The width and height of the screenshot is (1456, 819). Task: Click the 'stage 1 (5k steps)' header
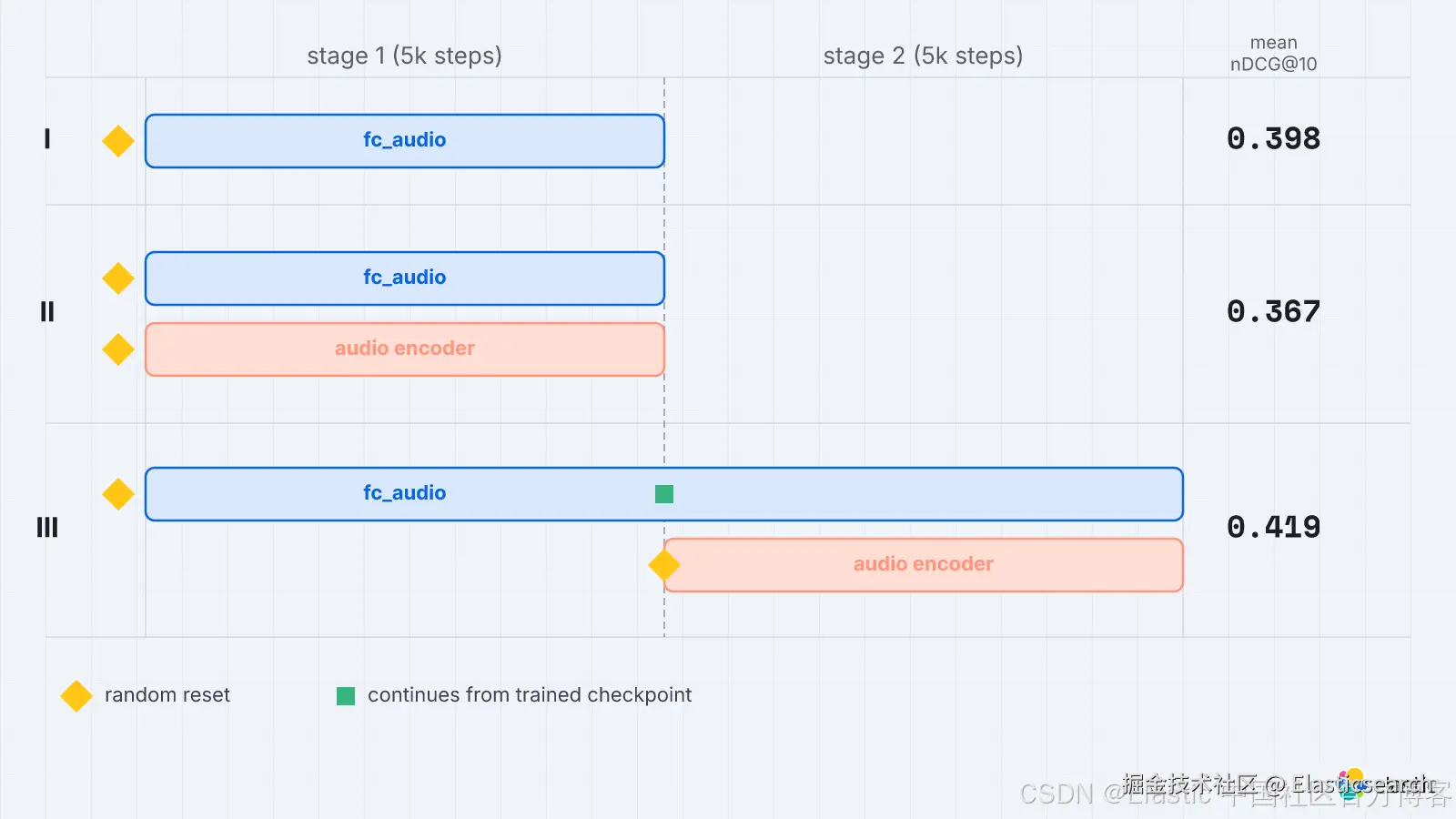coord(405,56)
